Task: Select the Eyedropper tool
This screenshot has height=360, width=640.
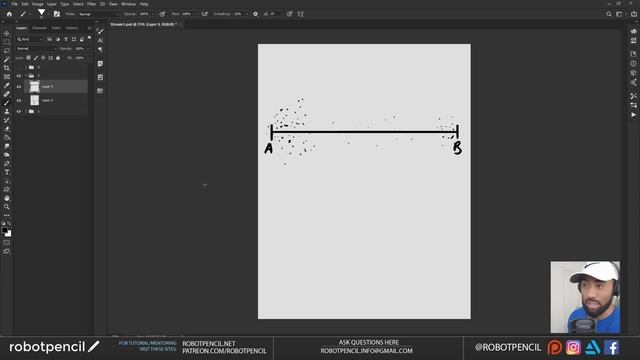Action: [x=7, y=85]
